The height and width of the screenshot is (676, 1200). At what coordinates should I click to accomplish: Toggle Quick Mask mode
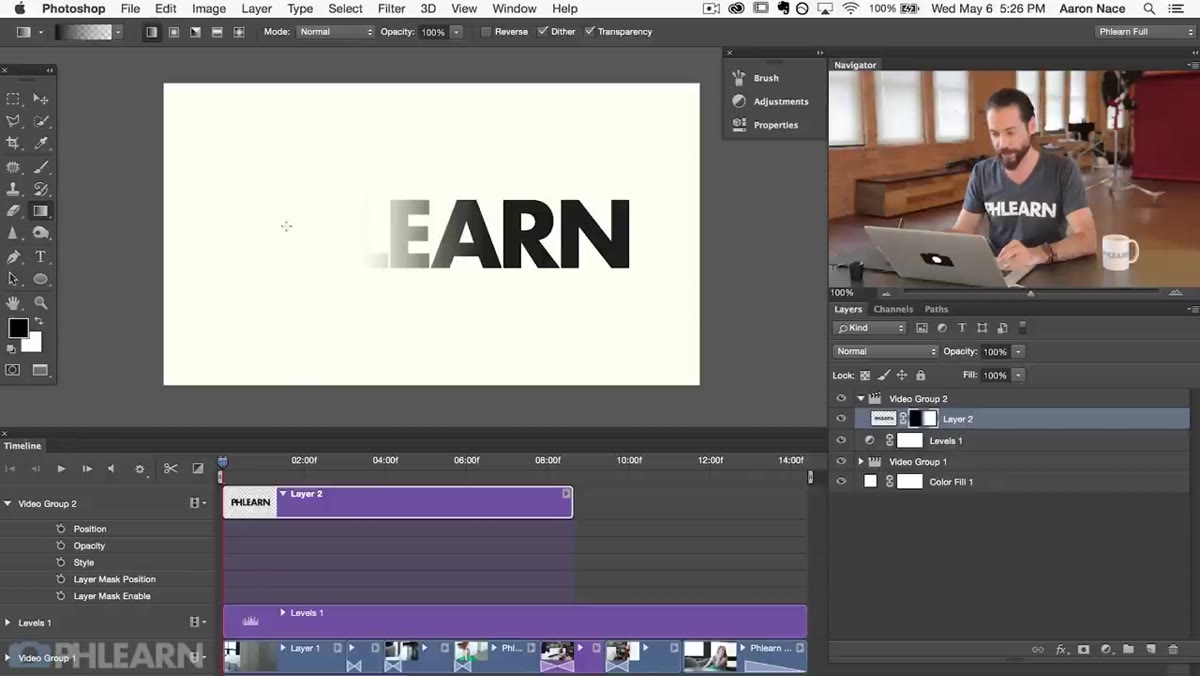(13, 370)
